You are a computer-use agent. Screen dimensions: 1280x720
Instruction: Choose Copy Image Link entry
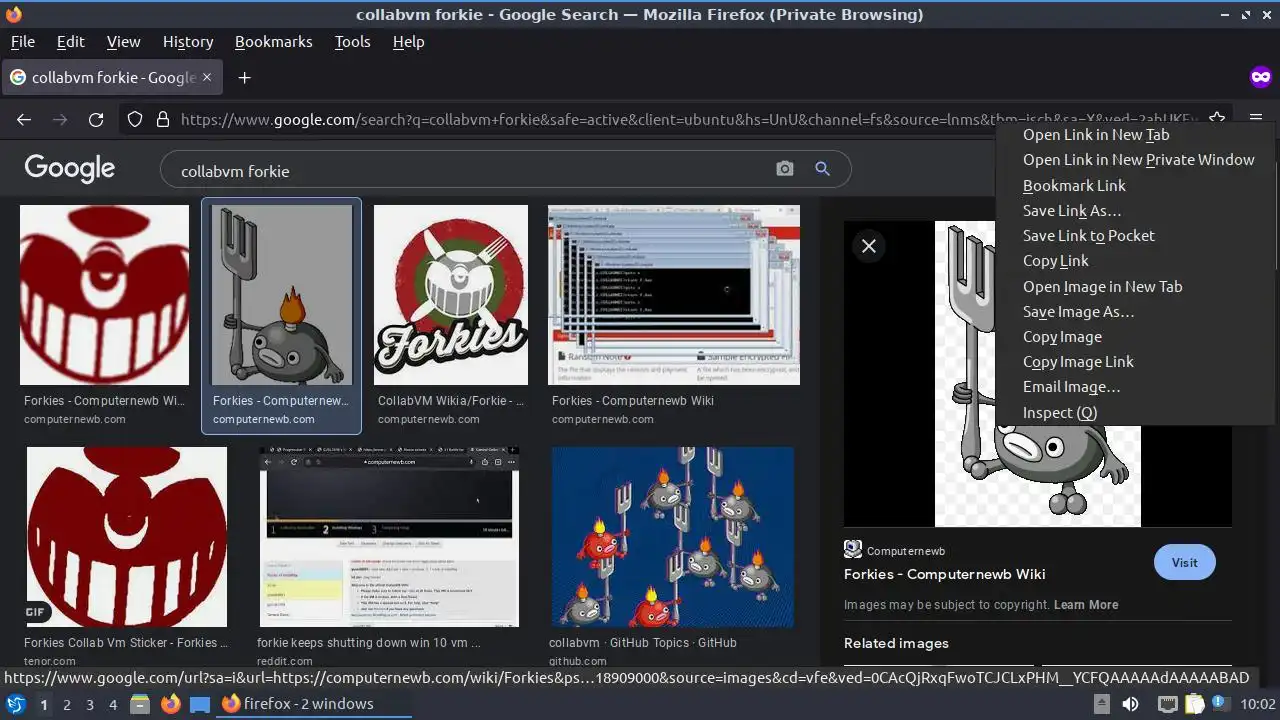[1135, 362]
